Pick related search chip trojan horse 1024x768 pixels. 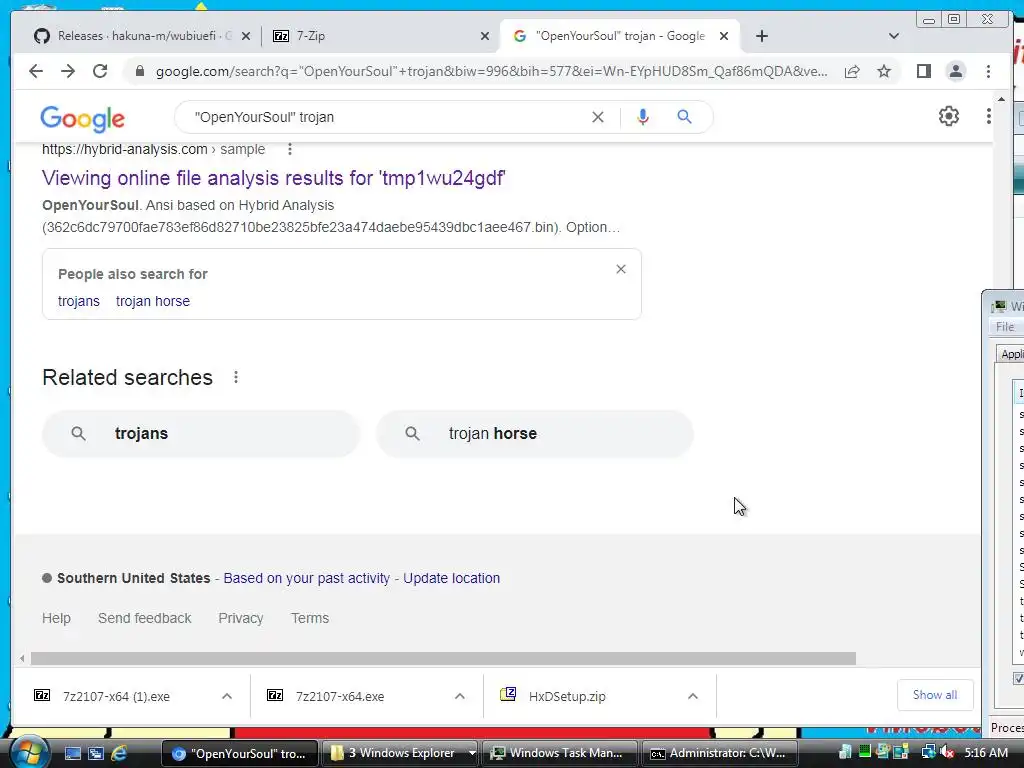(534, 434)
